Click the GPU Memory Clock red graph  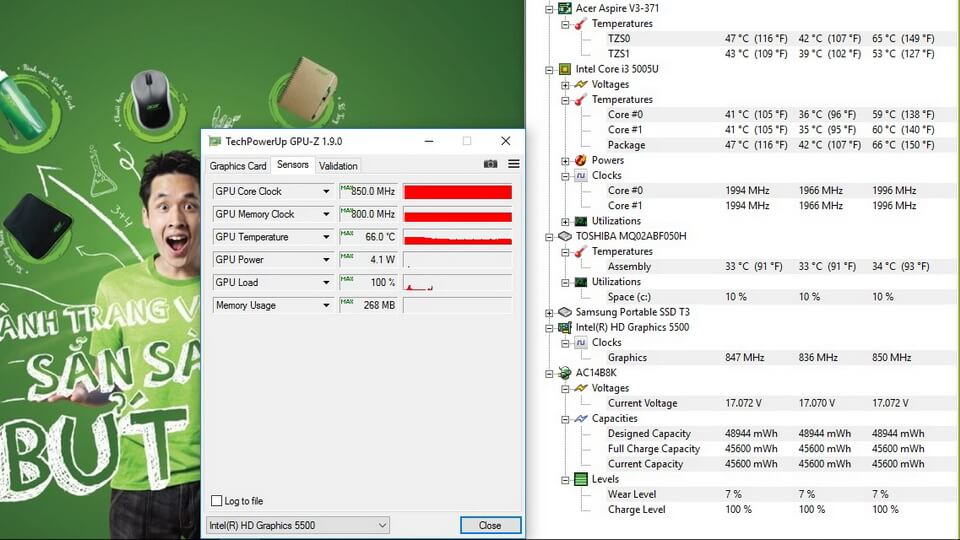tap(458, 214)
